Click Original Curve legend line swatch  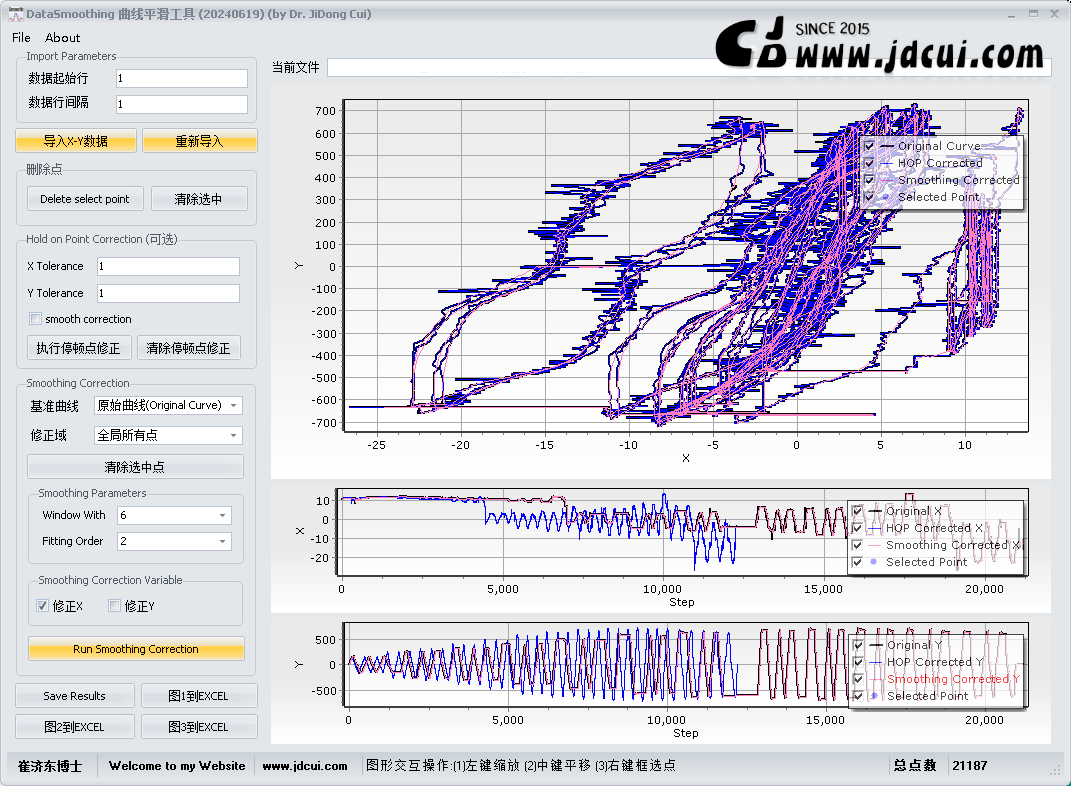point(887,146)
